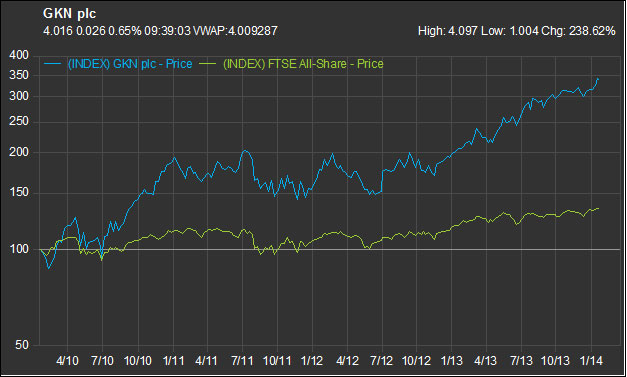Viewport: 627px width, 377px height.
Task: Click the 10/10 x-axis date label
Action: tap(138, 361)
